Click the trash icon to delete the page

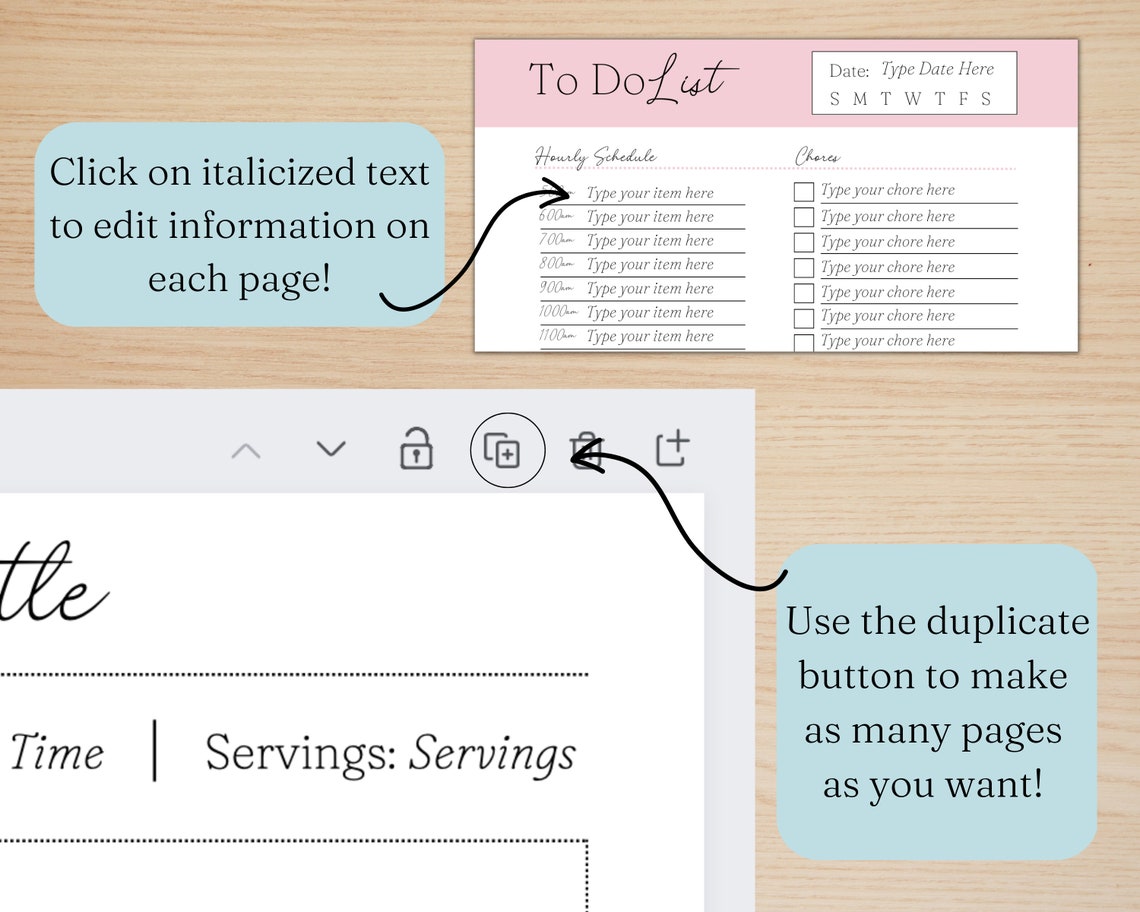coord(586,449)
